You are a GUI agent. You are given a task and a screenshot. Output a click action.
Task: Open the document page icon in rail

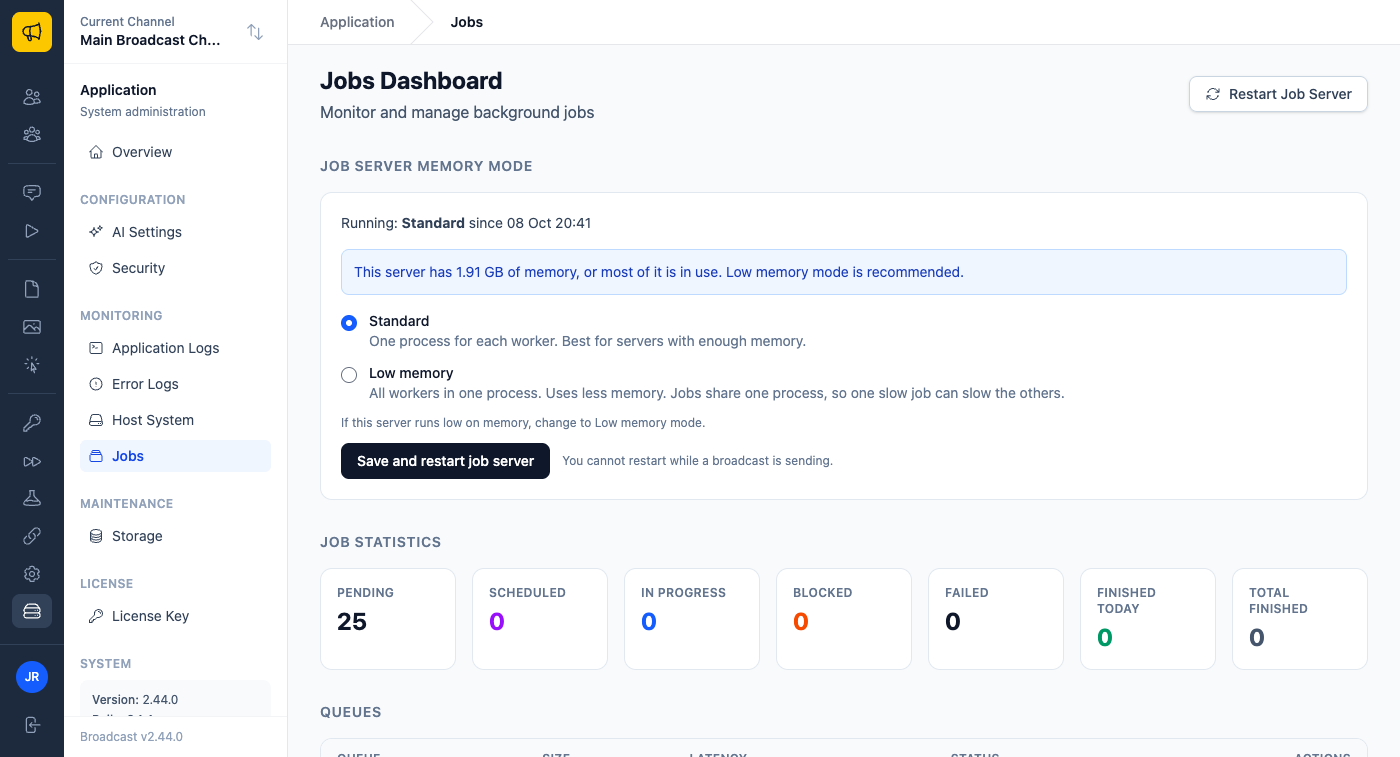[32, 289]
